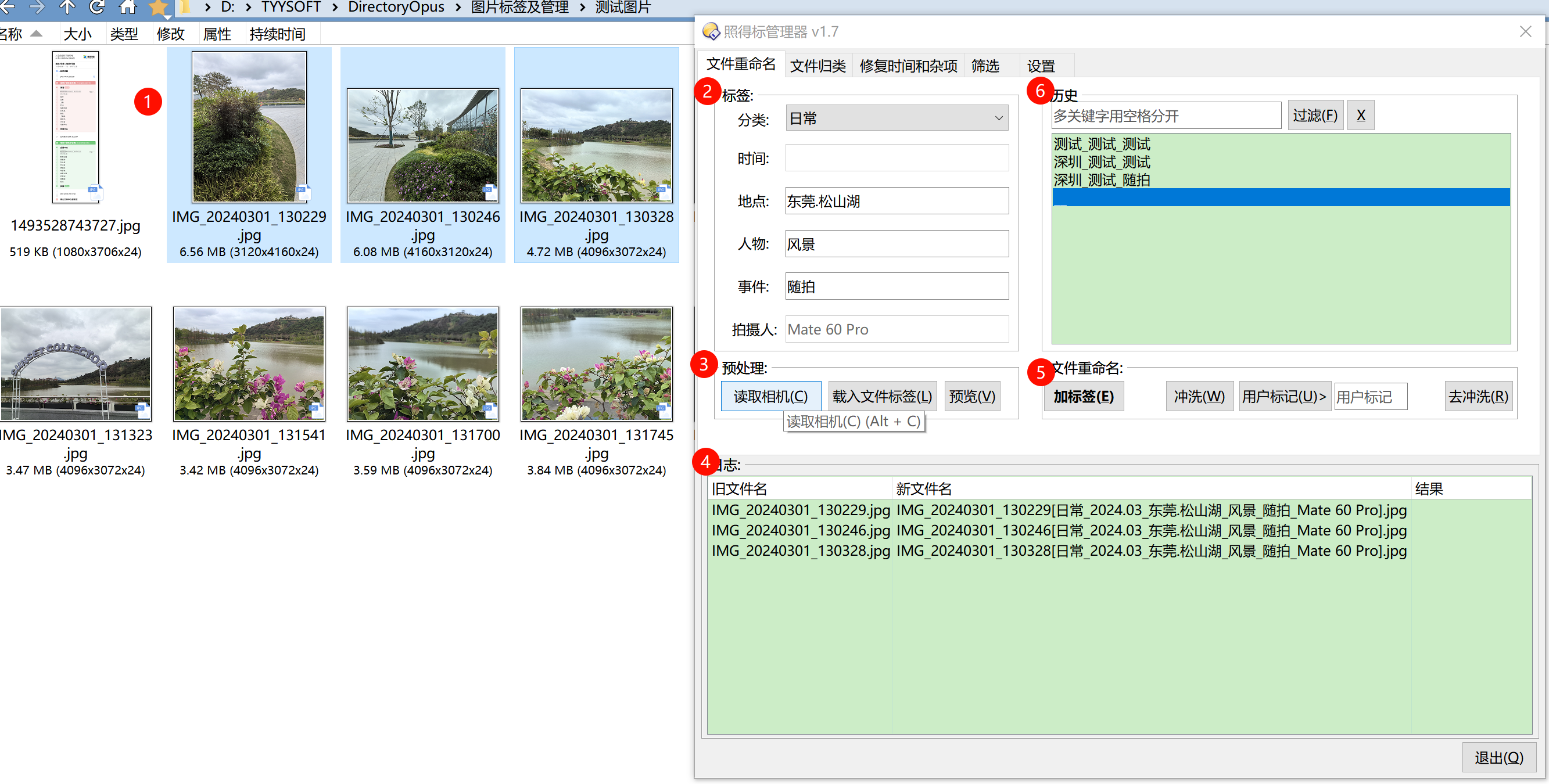Image resolution: width=1549 pixels, height=784 pixels.
Task: Open the 修复时间和杂项 tab
Action: [908, 66]
